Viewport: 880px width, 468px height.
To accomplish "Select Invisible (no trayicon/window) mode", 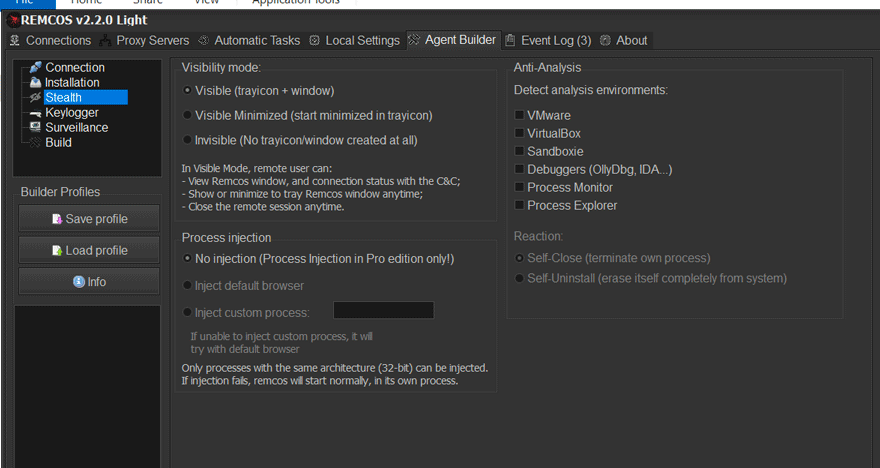I will point(187,140).
